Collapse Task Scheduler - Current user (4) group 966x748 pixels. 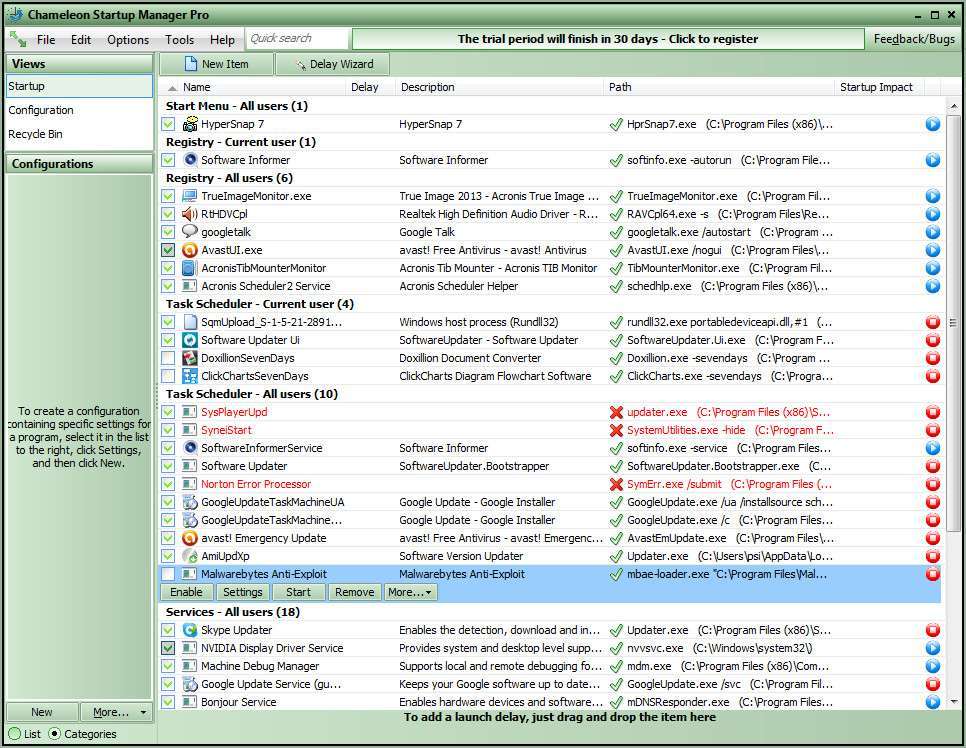(x=259, y=304)
